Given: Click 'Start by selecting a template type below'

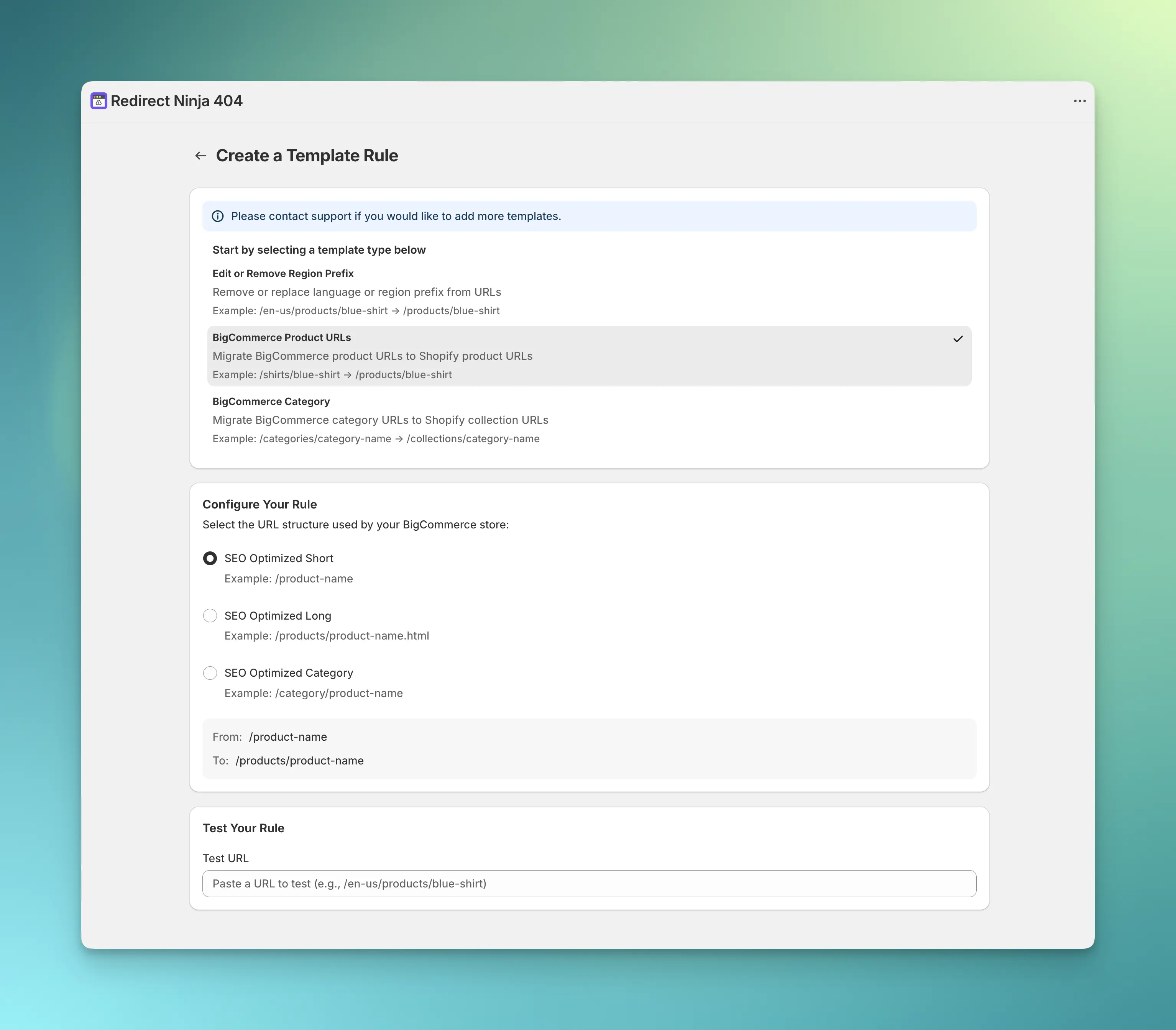Looking at the screenshot, I should 319,250.
